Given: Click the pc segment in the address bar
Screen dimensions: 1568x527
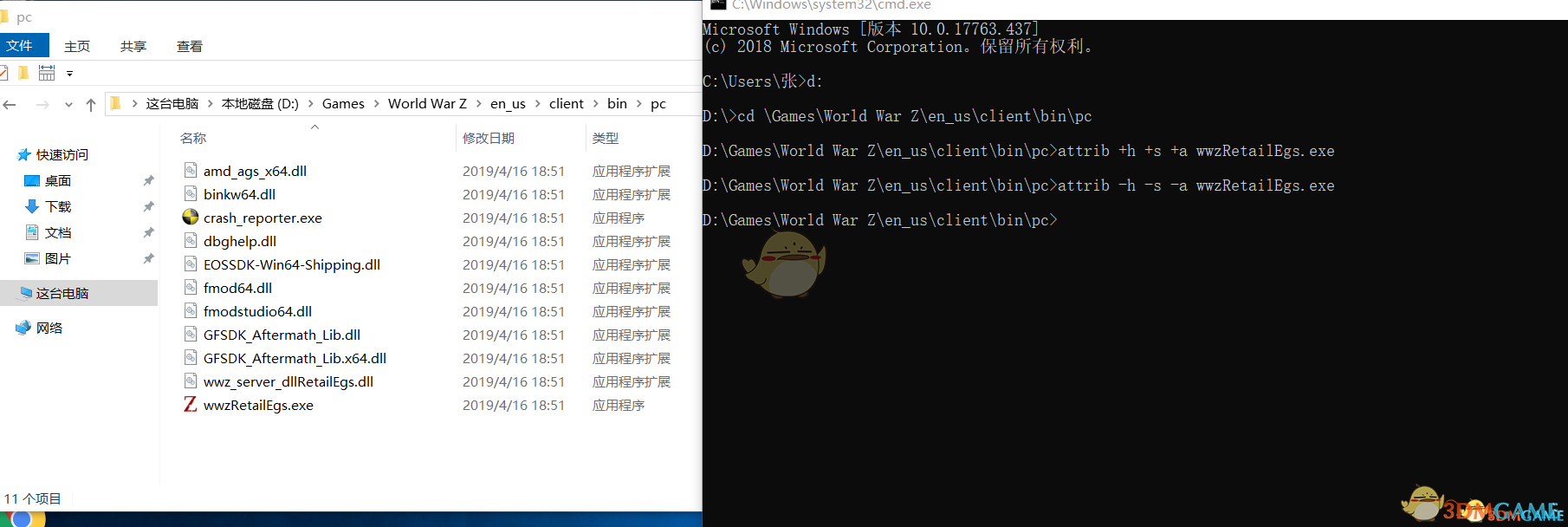Looking at the screenshot, I should tap(658, 104).
